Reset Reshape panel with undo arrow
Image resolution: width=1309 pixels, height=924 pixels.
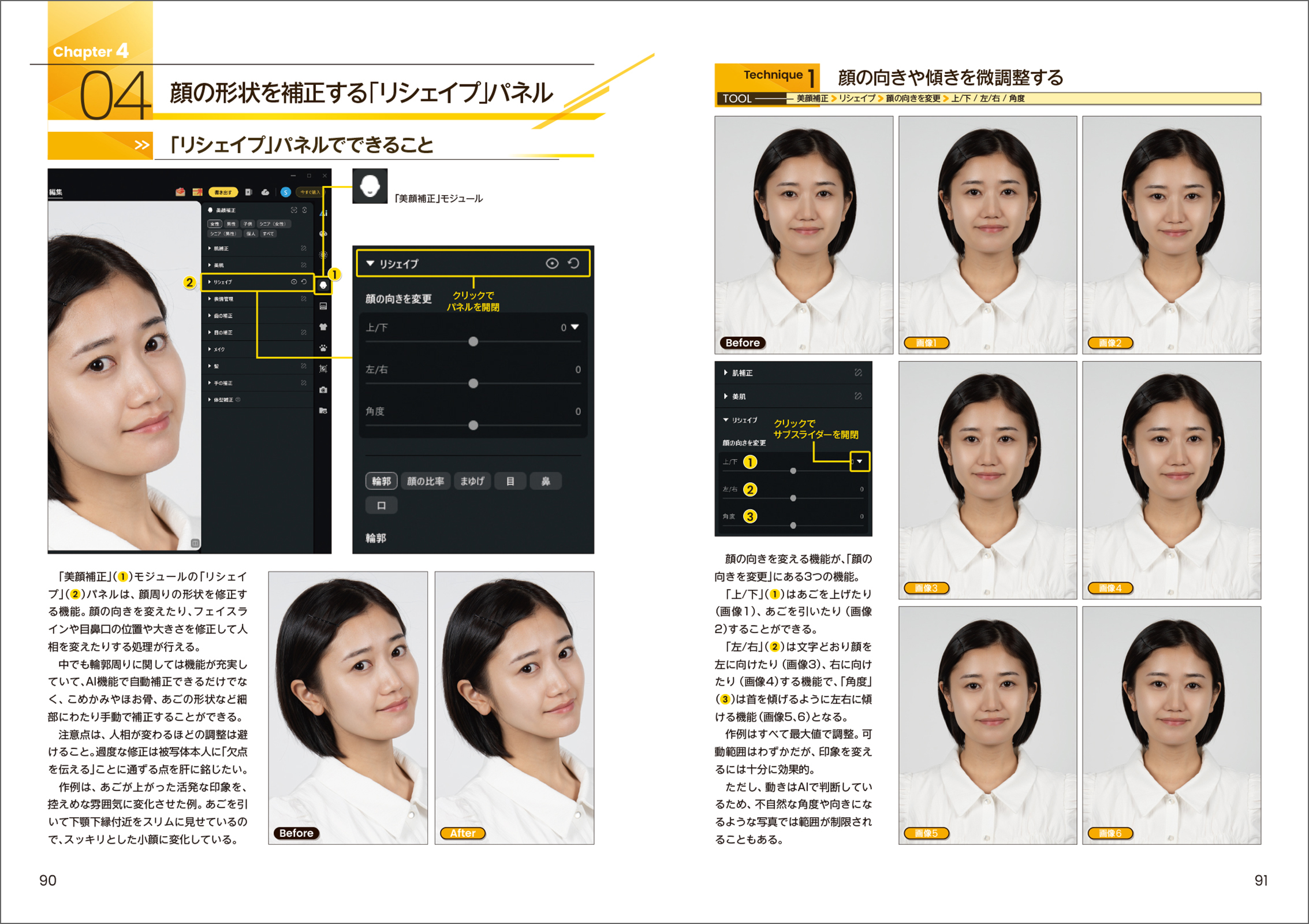[x=573, y=263]
